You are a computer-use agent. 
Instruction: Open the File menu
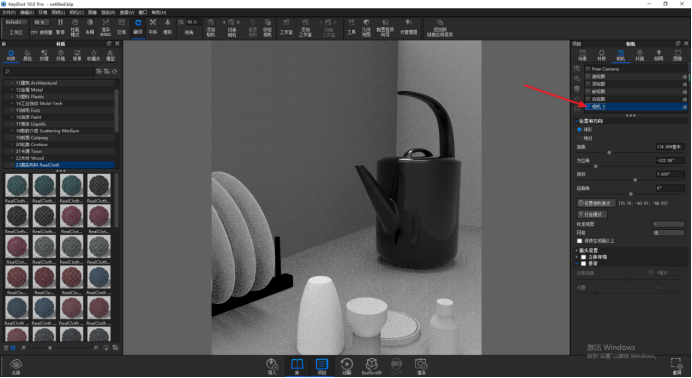click(9, 12)
